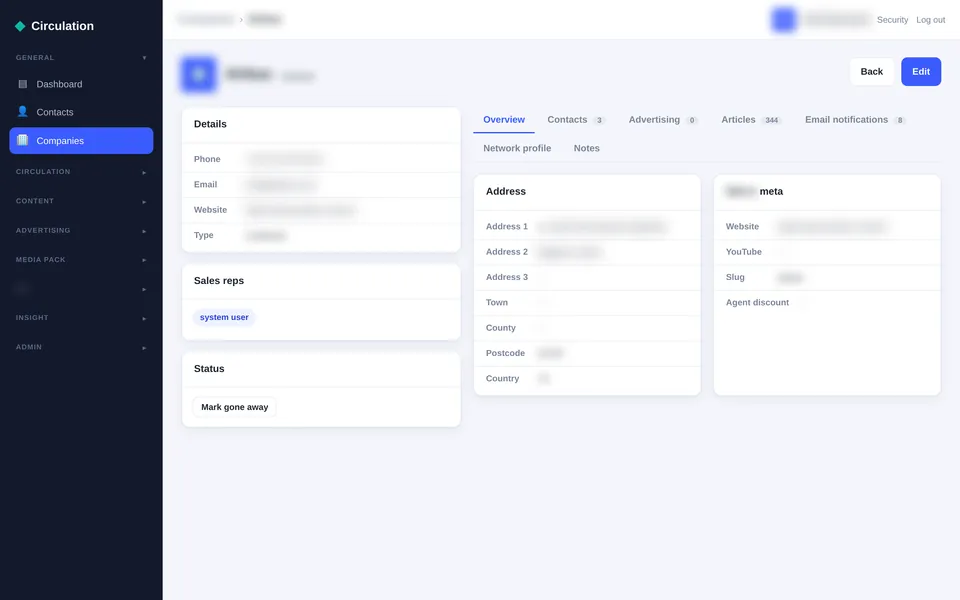This screenshot has width=960, height=600.
Task: Click the blurred email value in Details
Action: coord(282,184)
